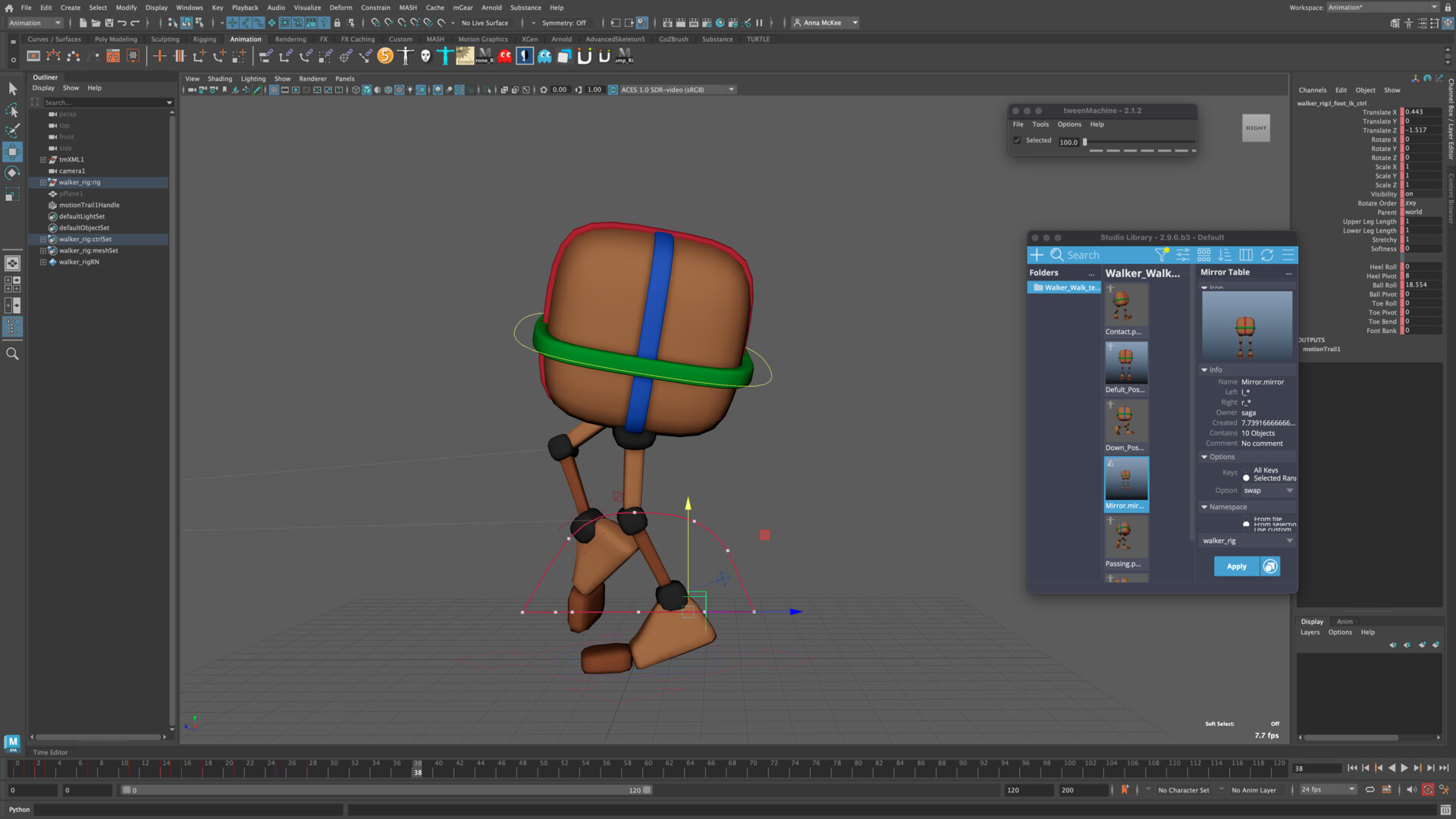This screenshot has width=1456, height=819.
Task: Open the Playback menu
Action: coord(245,8)
